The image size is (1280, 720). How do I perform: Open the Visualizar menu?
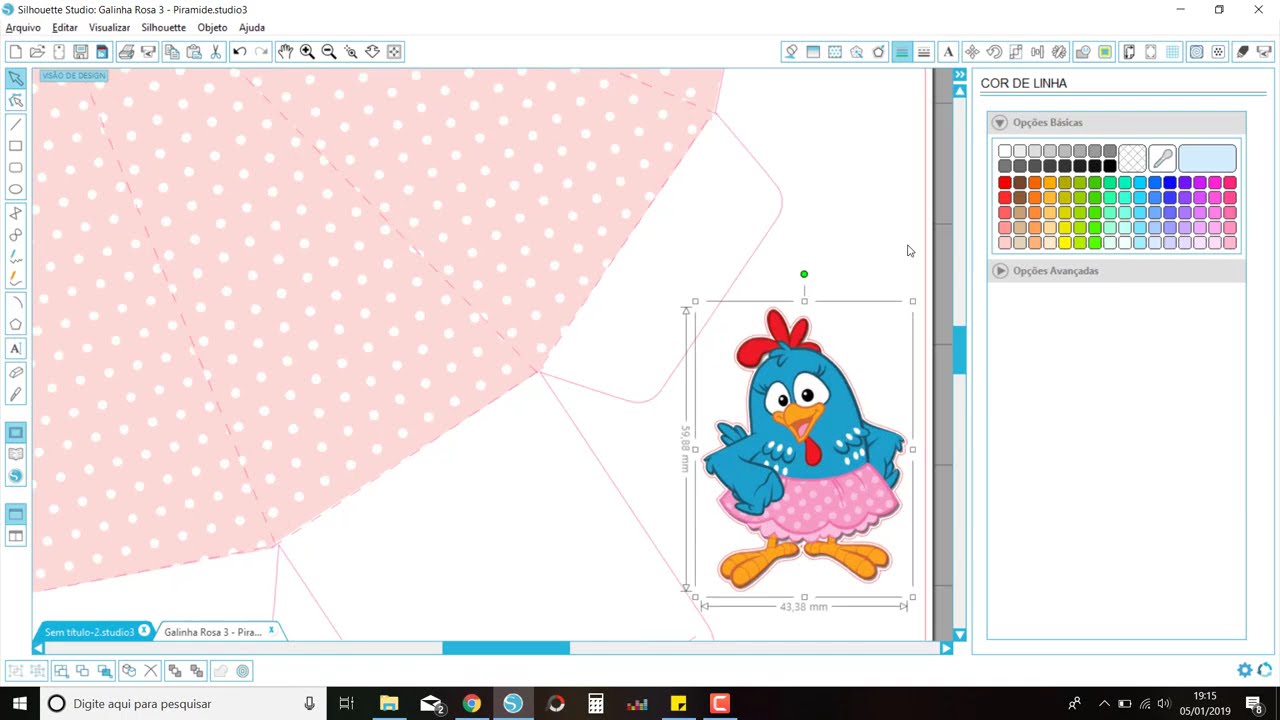point(109,28)
